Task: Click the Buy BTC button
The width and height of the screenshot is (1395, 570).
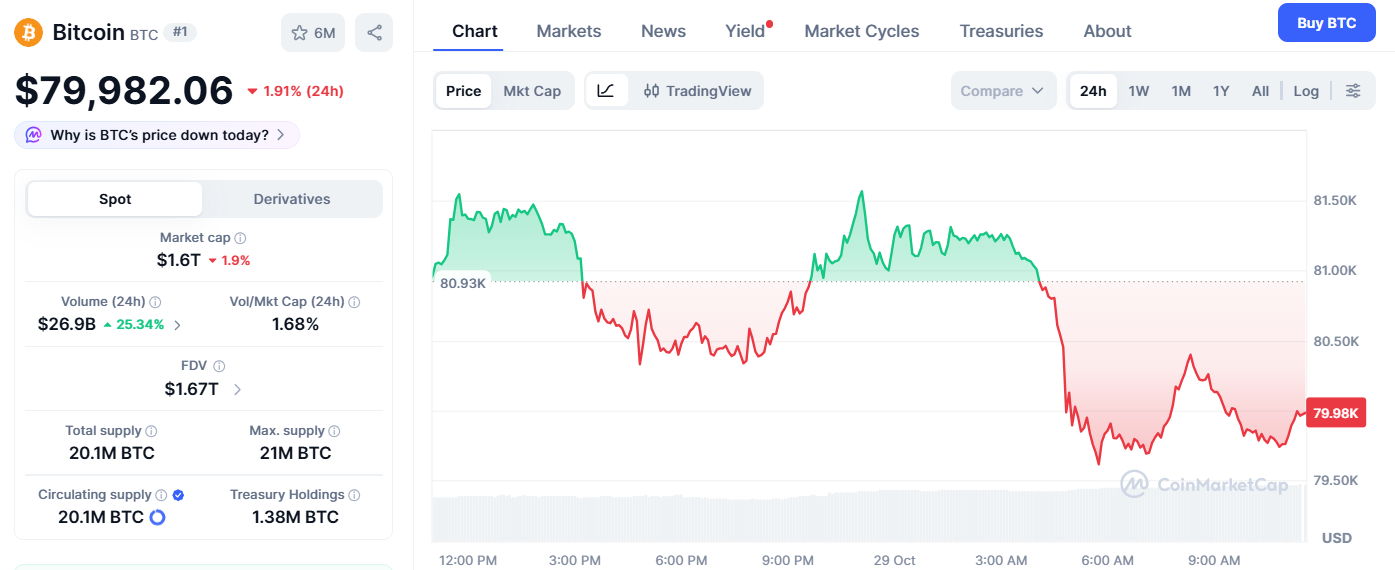Action: (x=1327, y=23)
